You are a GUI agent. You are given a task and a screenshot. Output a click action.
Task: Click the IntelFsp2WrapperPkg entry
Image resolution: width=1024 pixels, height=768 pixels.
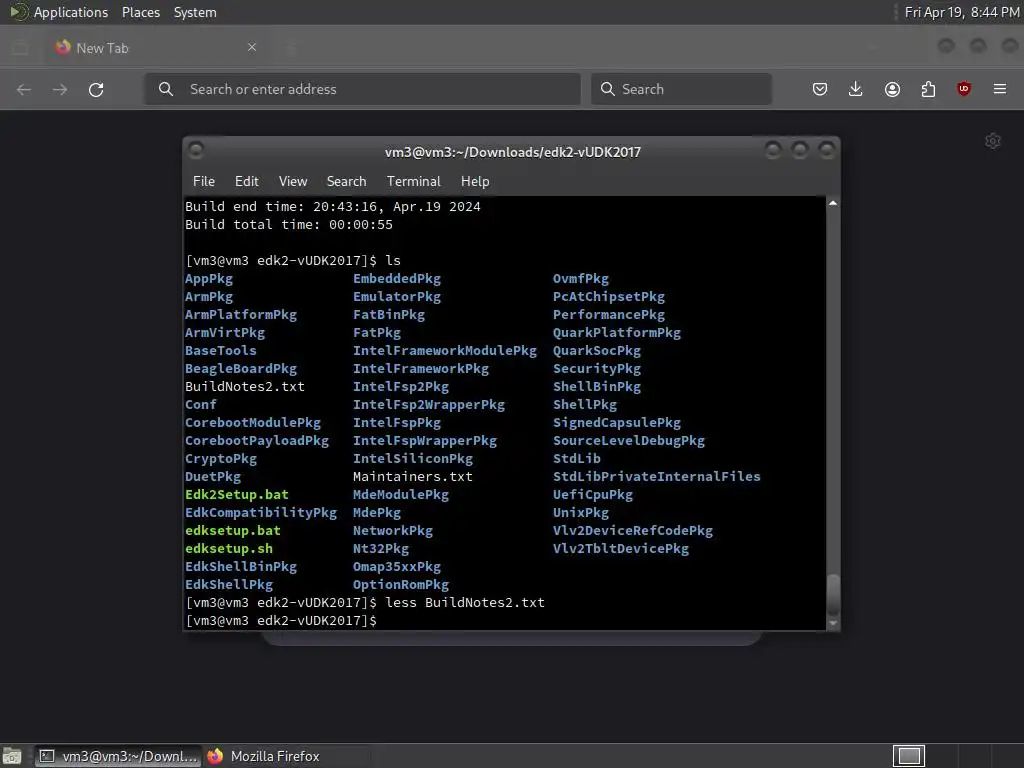tap(428, 405)
